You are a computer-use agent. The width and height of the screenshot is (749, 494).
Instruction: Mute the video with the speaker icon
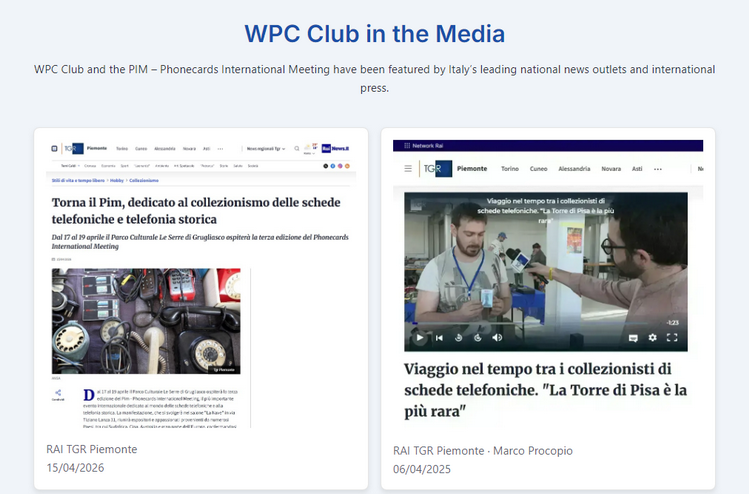coord(497,337)
